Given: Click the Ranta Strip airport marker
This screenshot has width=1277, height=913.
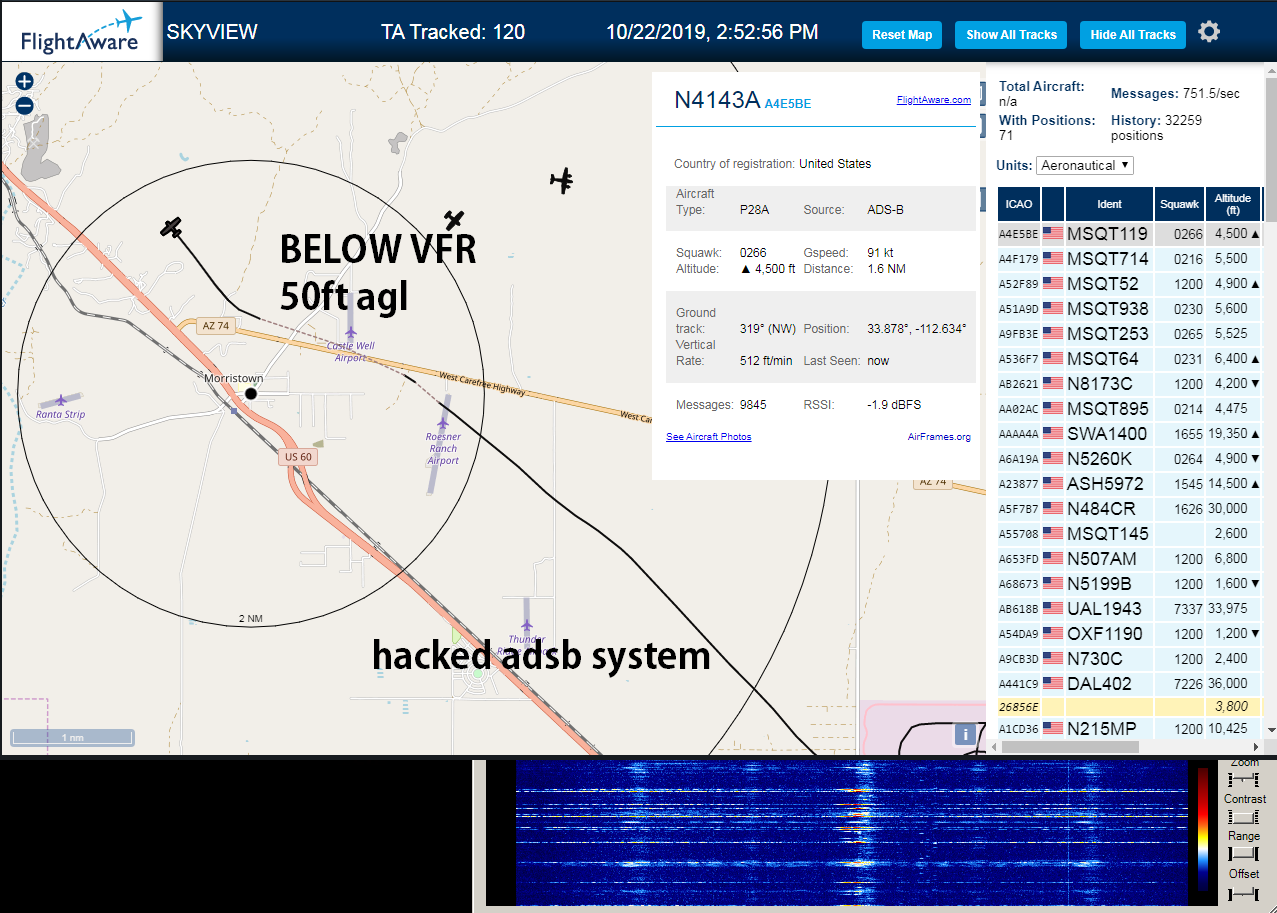Looking at the screenshot, I should point(61,400).
